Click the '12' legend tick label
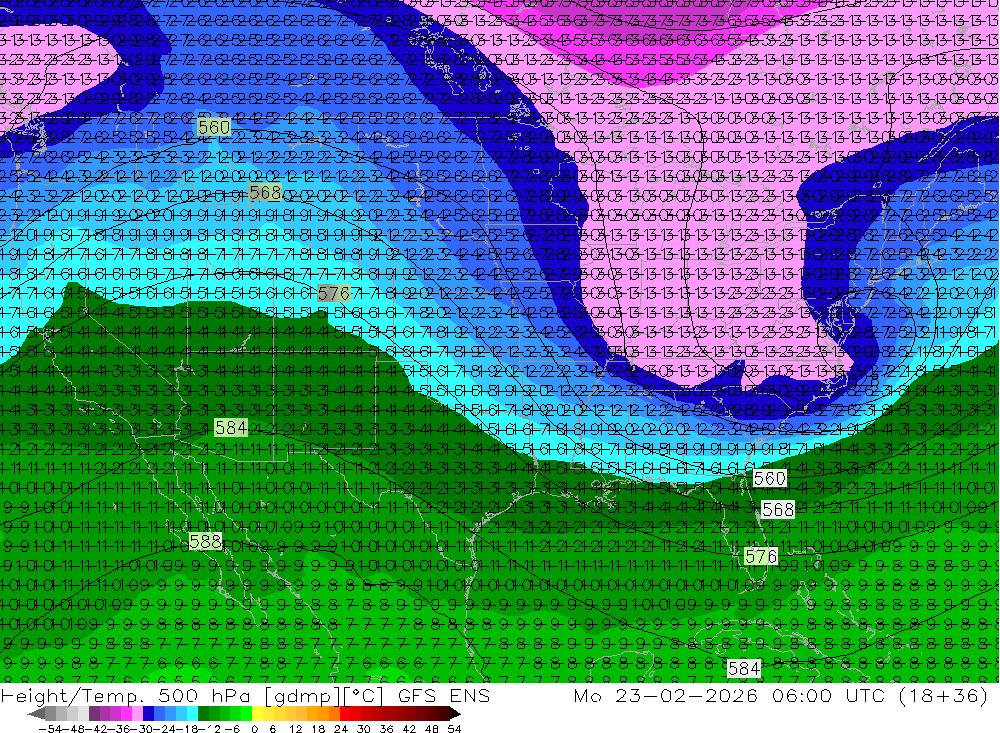1000x733 pixels. pyautogui.click(x=296, y=729)
